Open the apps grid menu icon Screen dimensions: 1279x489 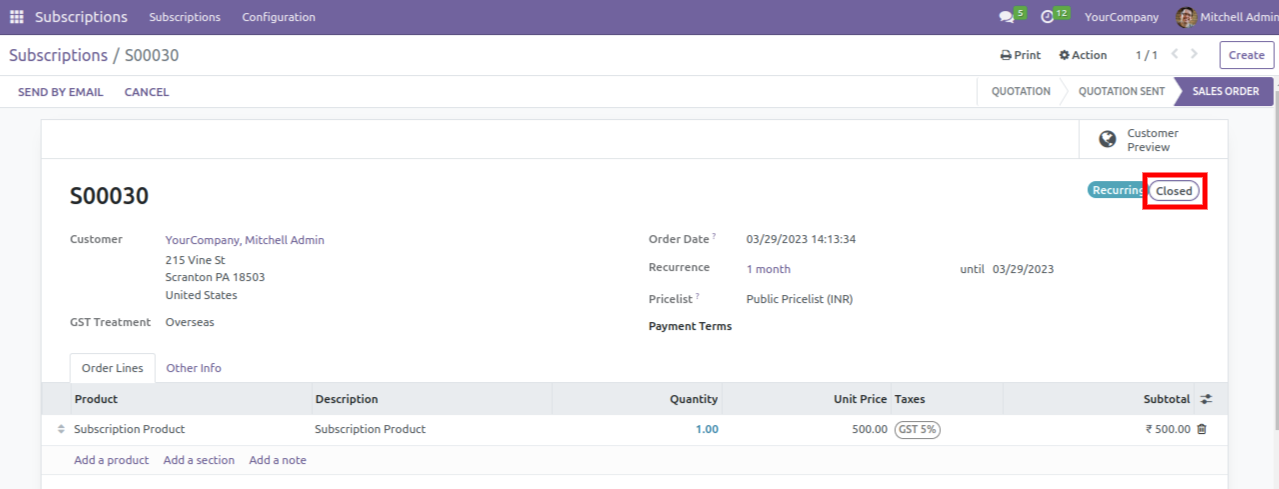(x=17, y=17)
